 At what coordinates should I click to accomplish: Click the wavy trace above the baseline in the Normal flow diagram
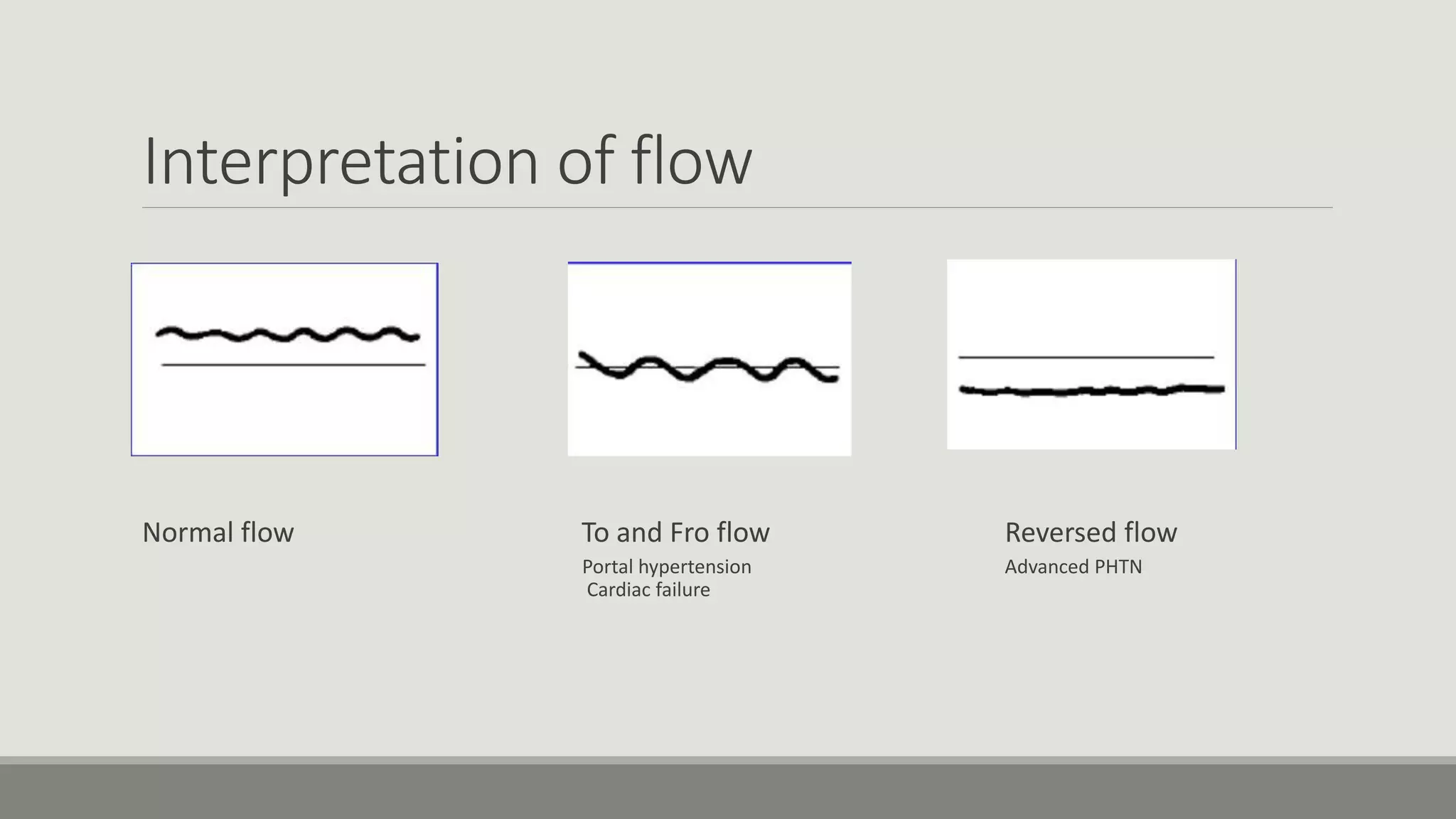(x=287, y=334)
